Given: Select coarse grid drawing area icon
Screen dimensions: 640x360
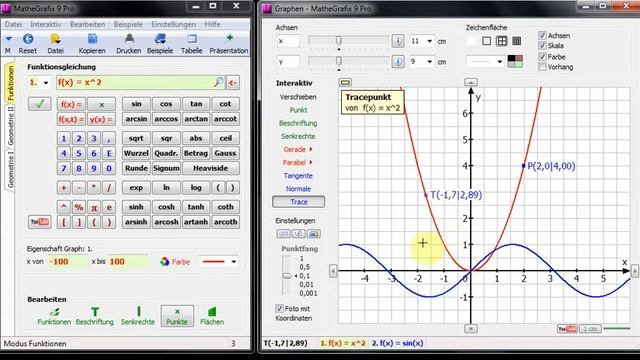Looking at the screenshot, I should click(502, 41).
